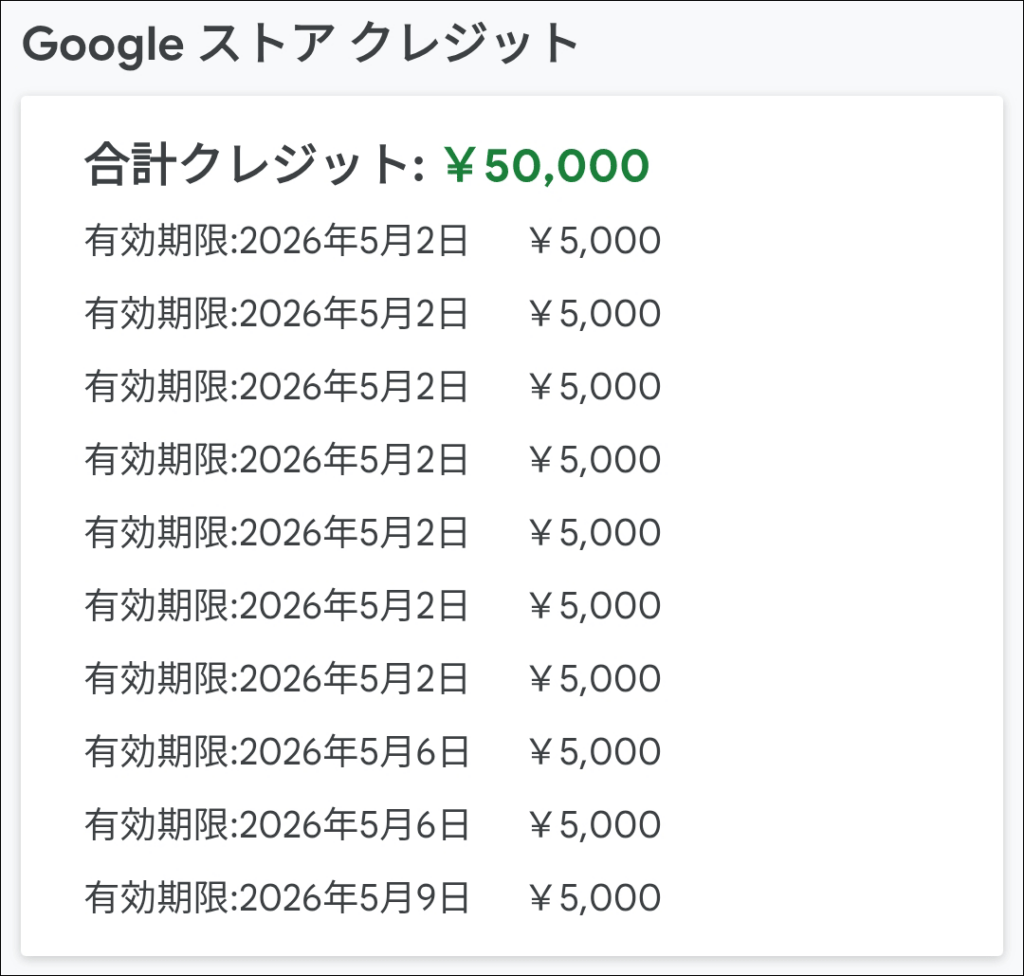
Task: Click ￥5,000 in the first 5月6日 row
Action: pos(594,752)
